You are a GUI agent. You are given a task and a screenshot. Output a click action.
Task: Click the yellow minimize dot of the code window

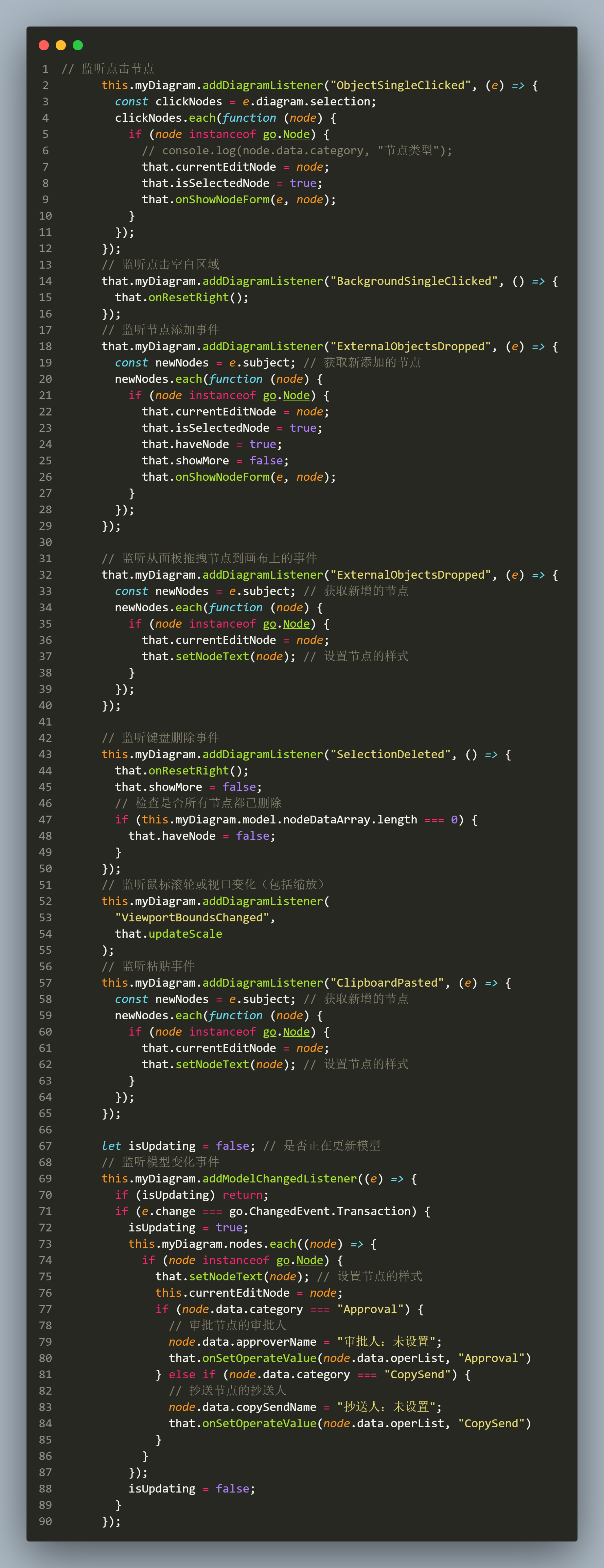pyautogui.click(x=61, y=45)
